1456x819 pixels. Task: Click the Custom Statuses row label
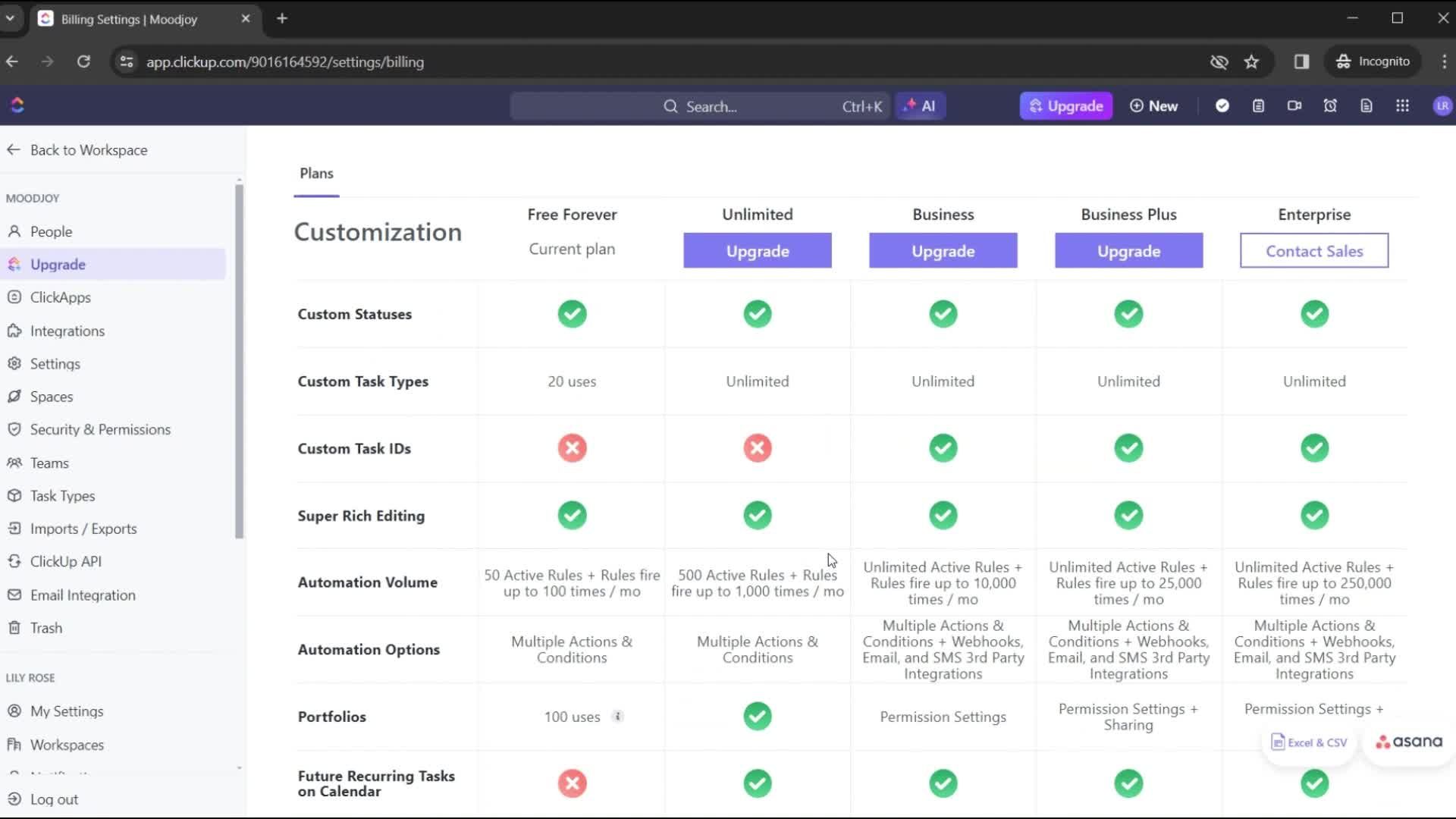coord(355,314)
